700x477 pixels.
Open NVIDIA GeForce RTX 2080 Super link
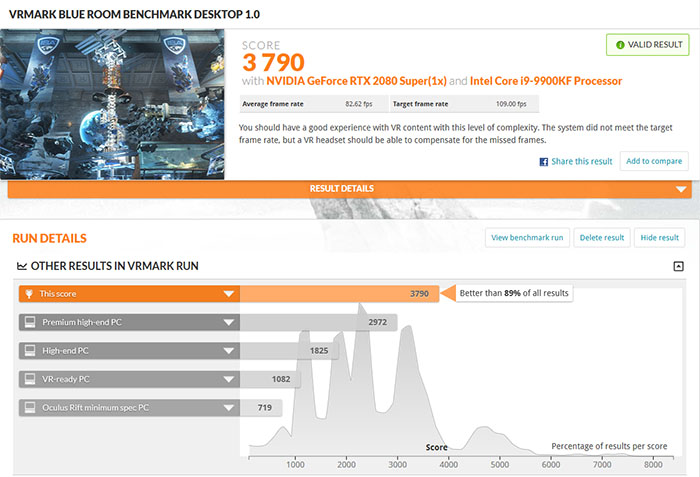pos(356,81)
